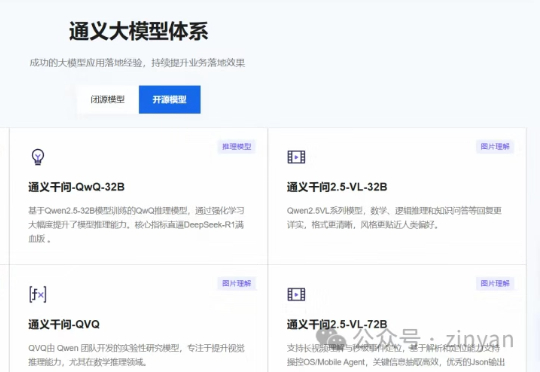The height and width of the screenshot is (372, 540).
Task: Open the 通义千问2.5-VL-72B model title
Action: pos(337,324)
